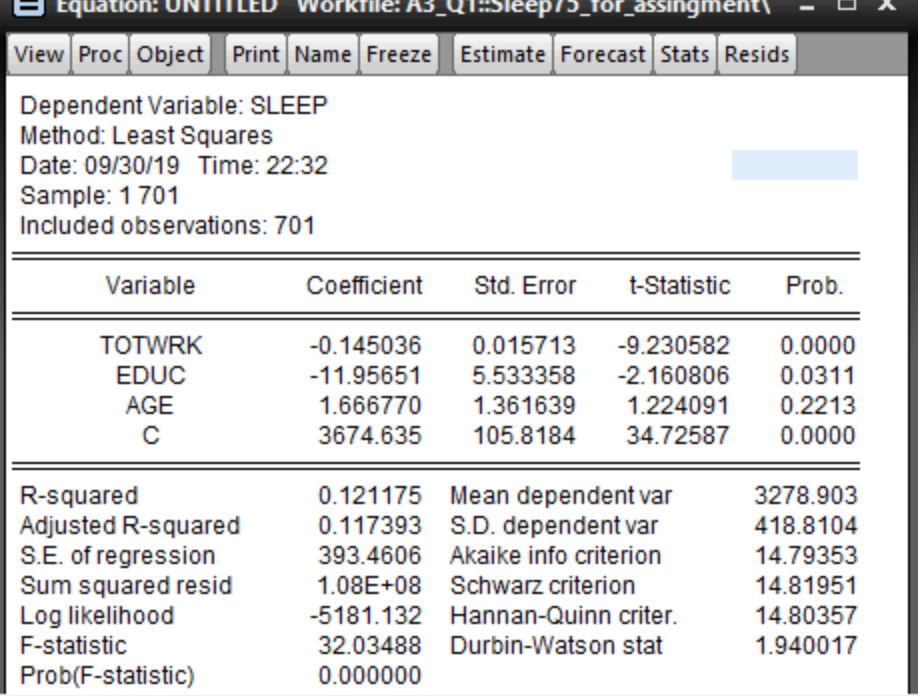Freeze the equation output
Screen dimensions: 918x696
[399, 54]
